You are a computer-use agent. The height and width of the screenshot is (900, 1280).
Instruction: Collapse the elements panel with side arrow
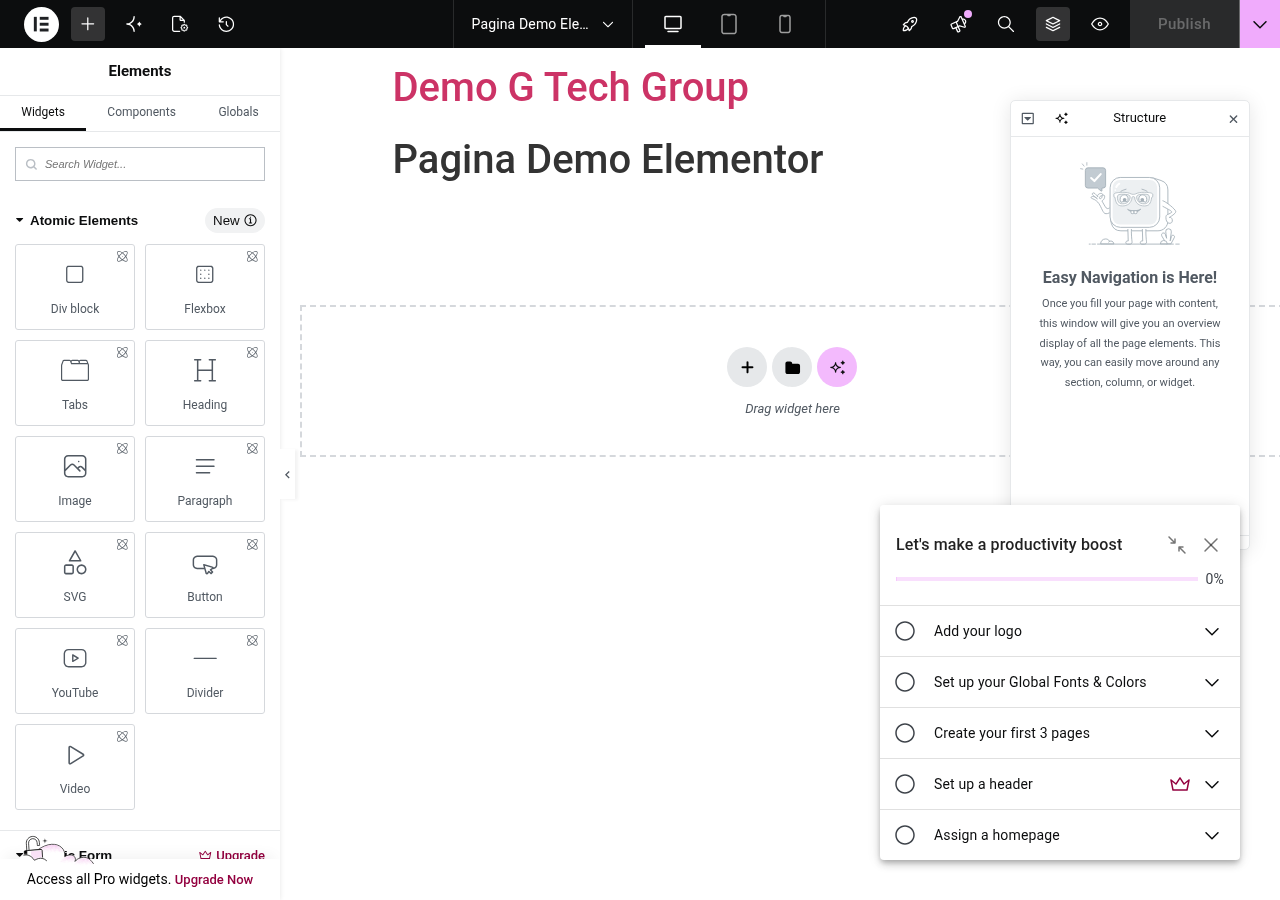click(x=287, y=475)
